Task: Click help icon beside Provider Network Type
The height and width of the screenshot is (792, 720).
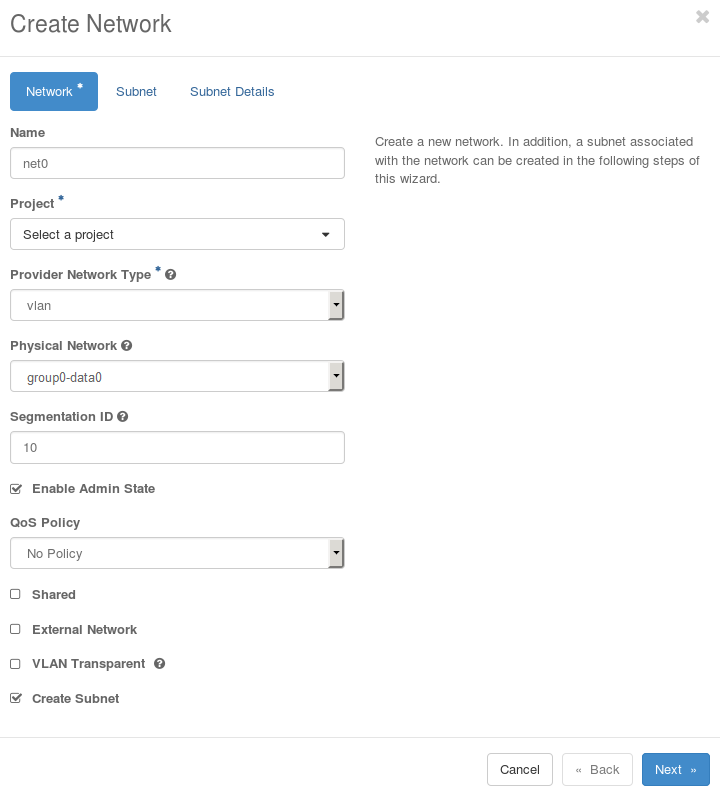Action: pos(171,275)
